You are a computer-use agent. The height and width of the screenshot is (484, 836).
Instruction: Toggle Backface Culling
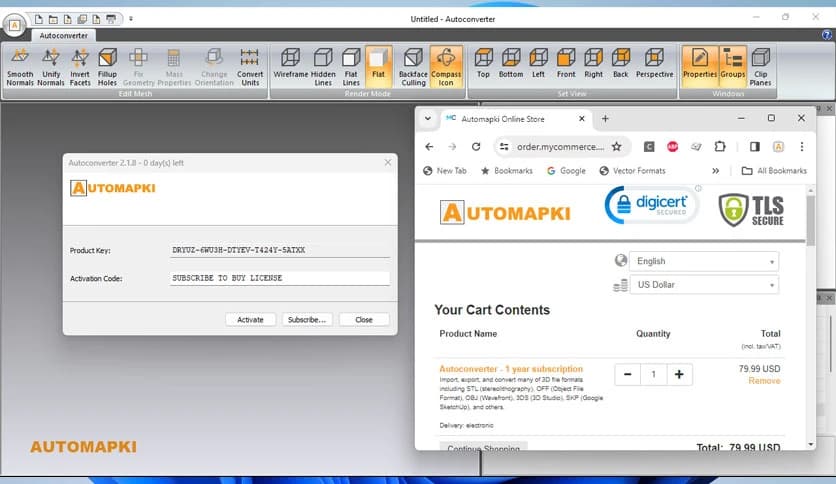tap(413, 67)
